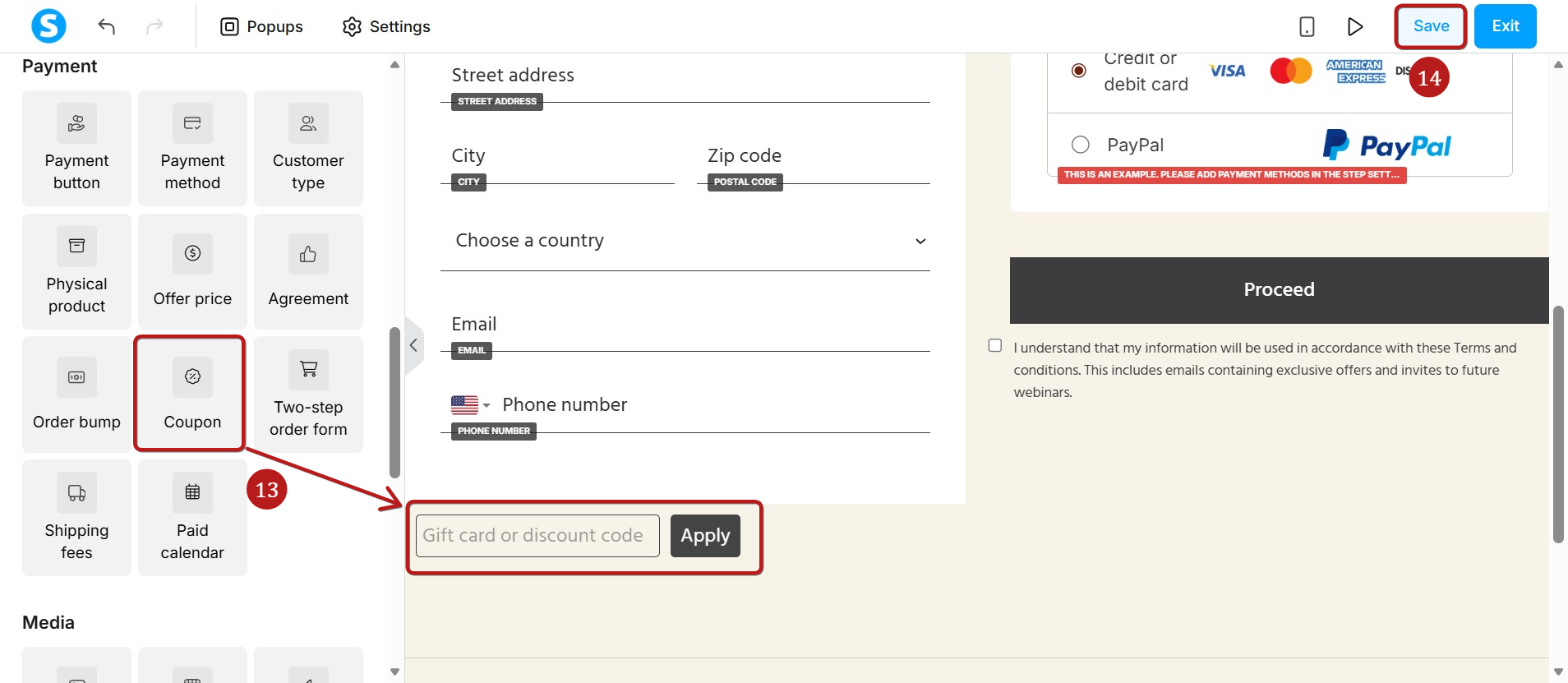
Task: Add the Payment button element
Action: click(x=76, y=148)
